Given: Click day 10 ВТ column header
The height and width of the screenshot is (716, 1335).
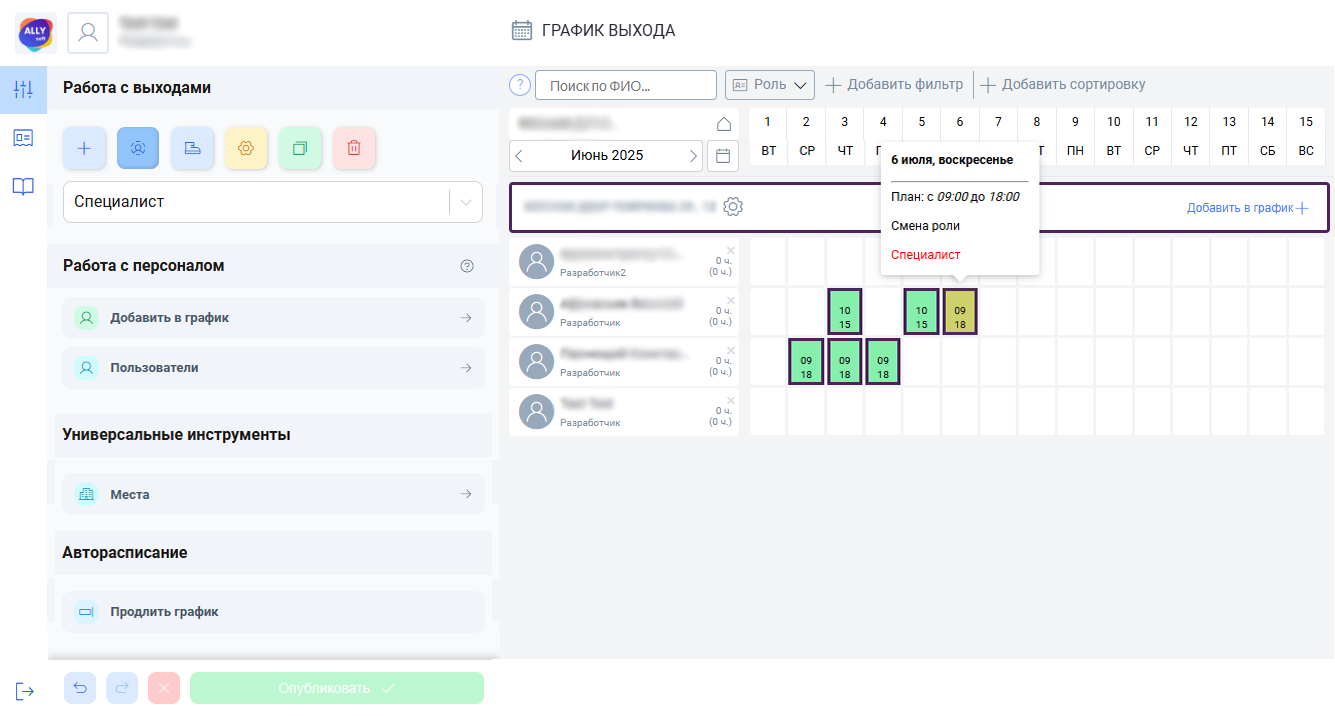Looking at the screenshot, I should tap(1114, 136).
